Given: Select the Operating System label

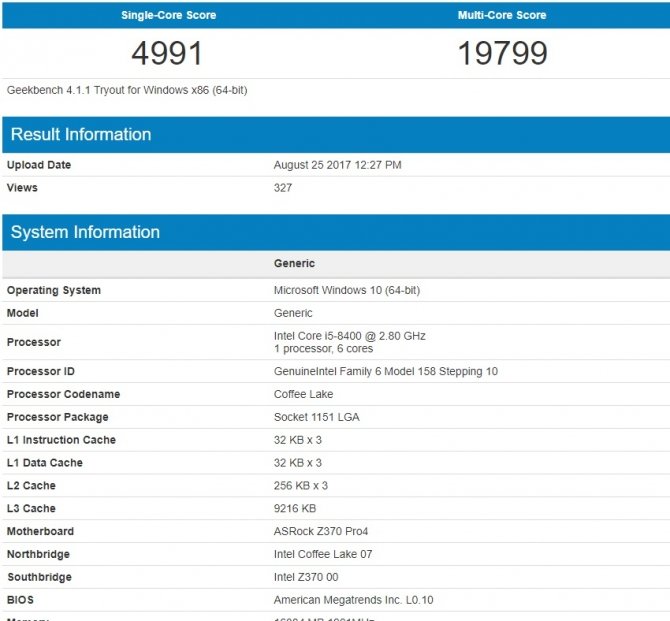Looking at the screenshot, I should 54,290.
